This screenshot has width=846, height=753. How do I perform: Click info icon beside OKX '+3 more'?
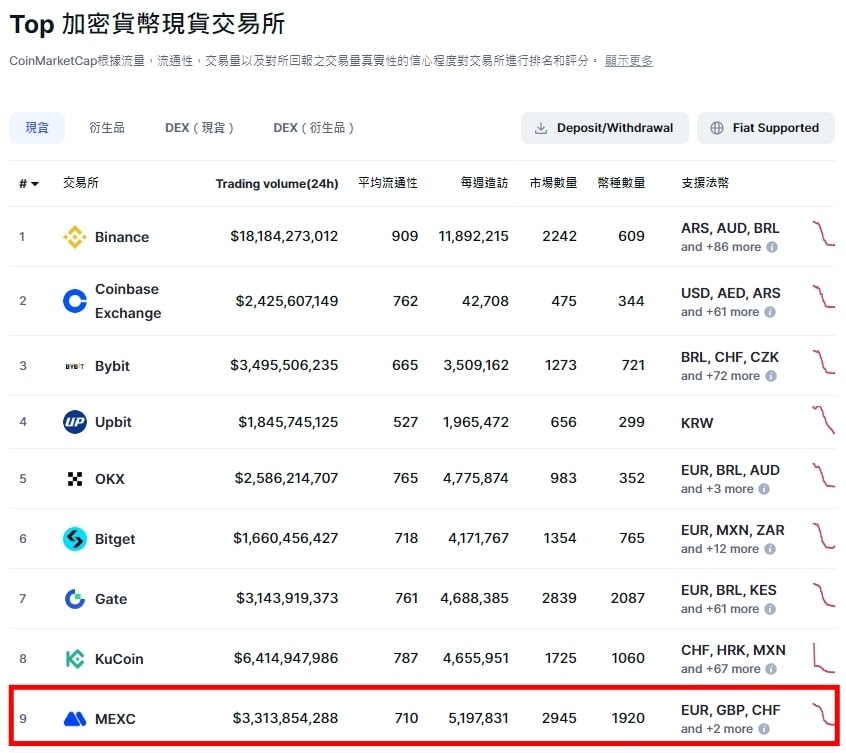(764, 489)
